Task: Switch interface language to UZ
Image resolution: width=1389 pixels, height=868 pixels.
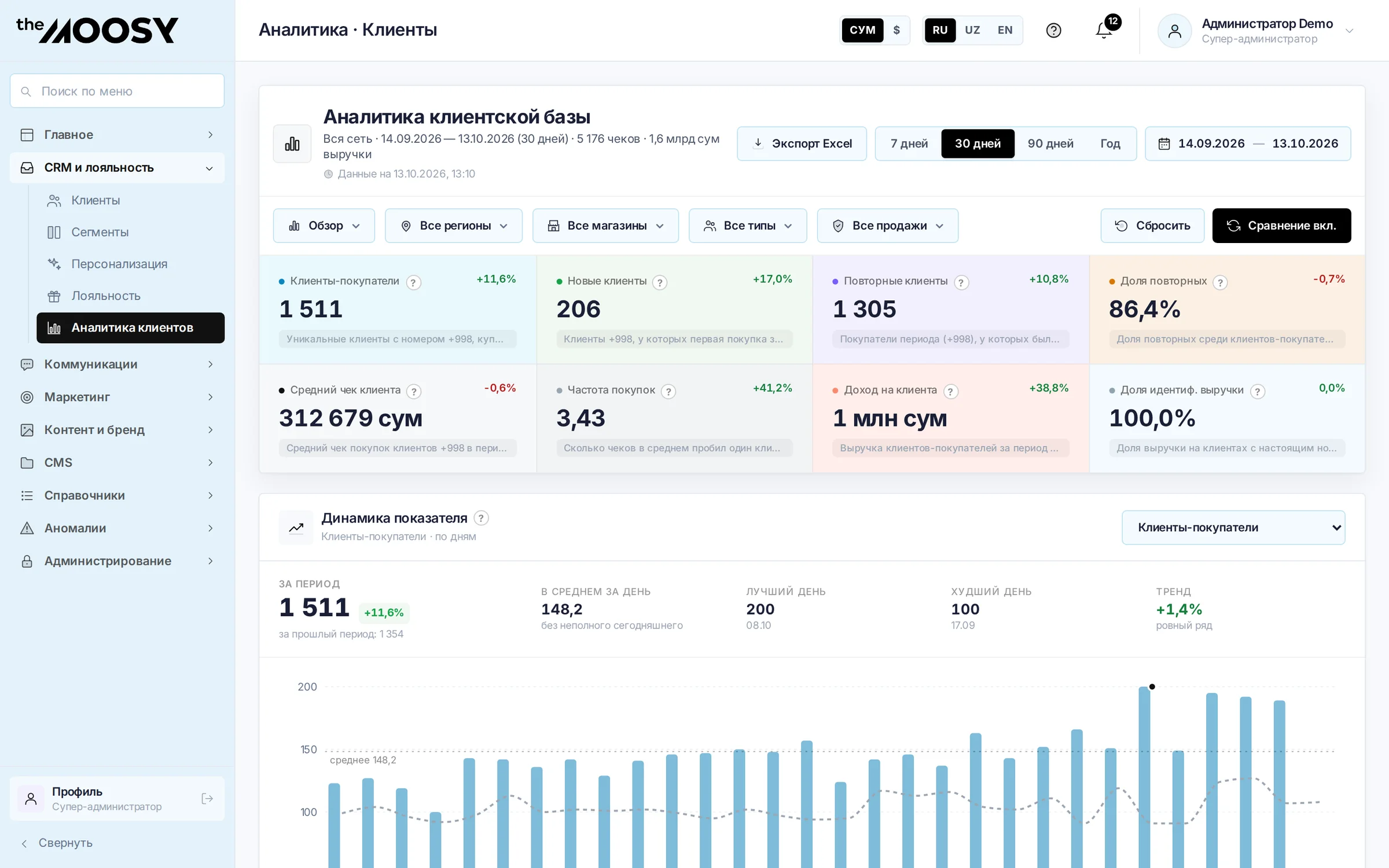Action: coord(972,30)
